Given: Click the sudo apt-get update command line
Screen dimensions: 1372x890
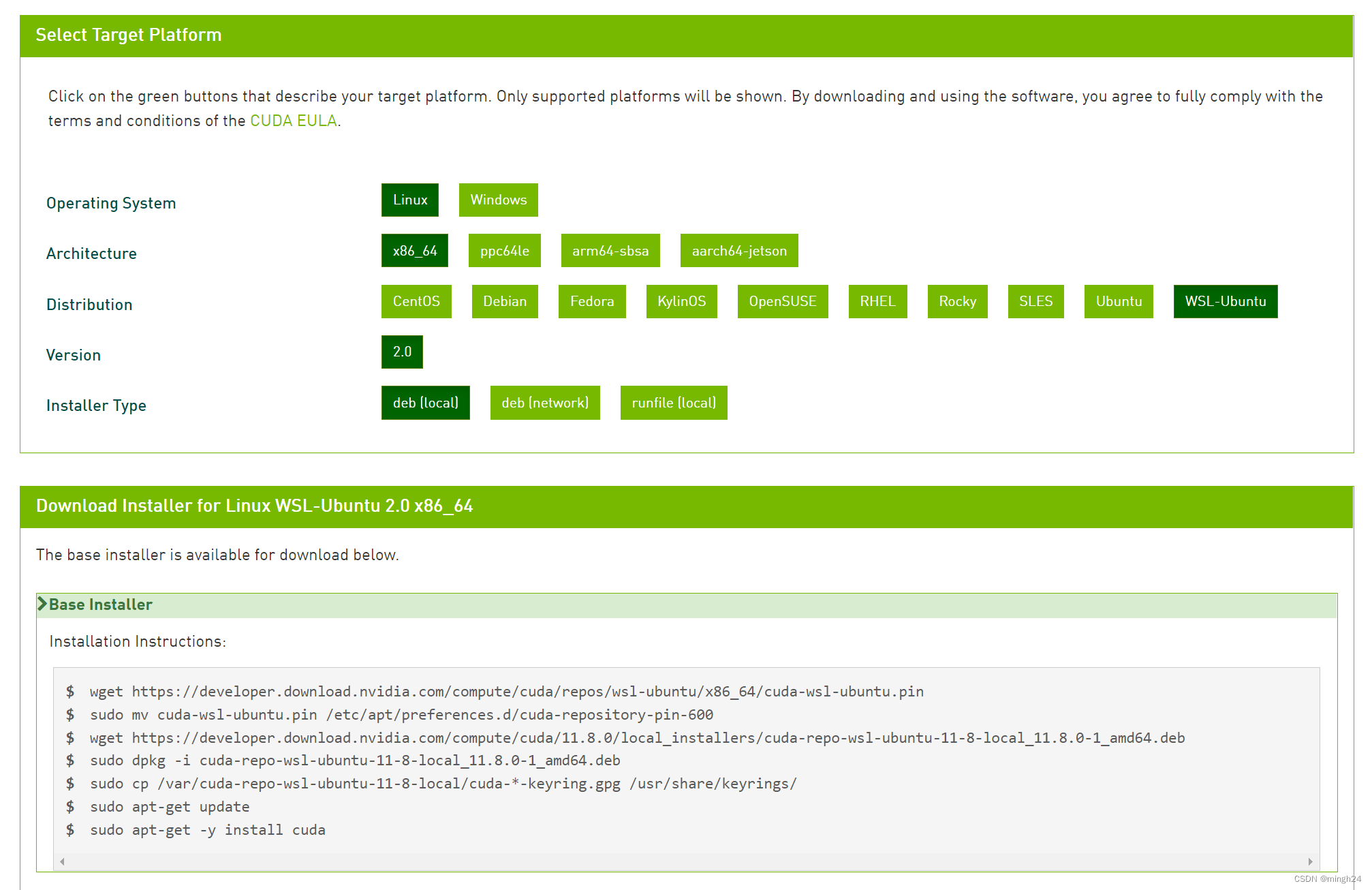Looking at the screenshot, I should point(170,807).
